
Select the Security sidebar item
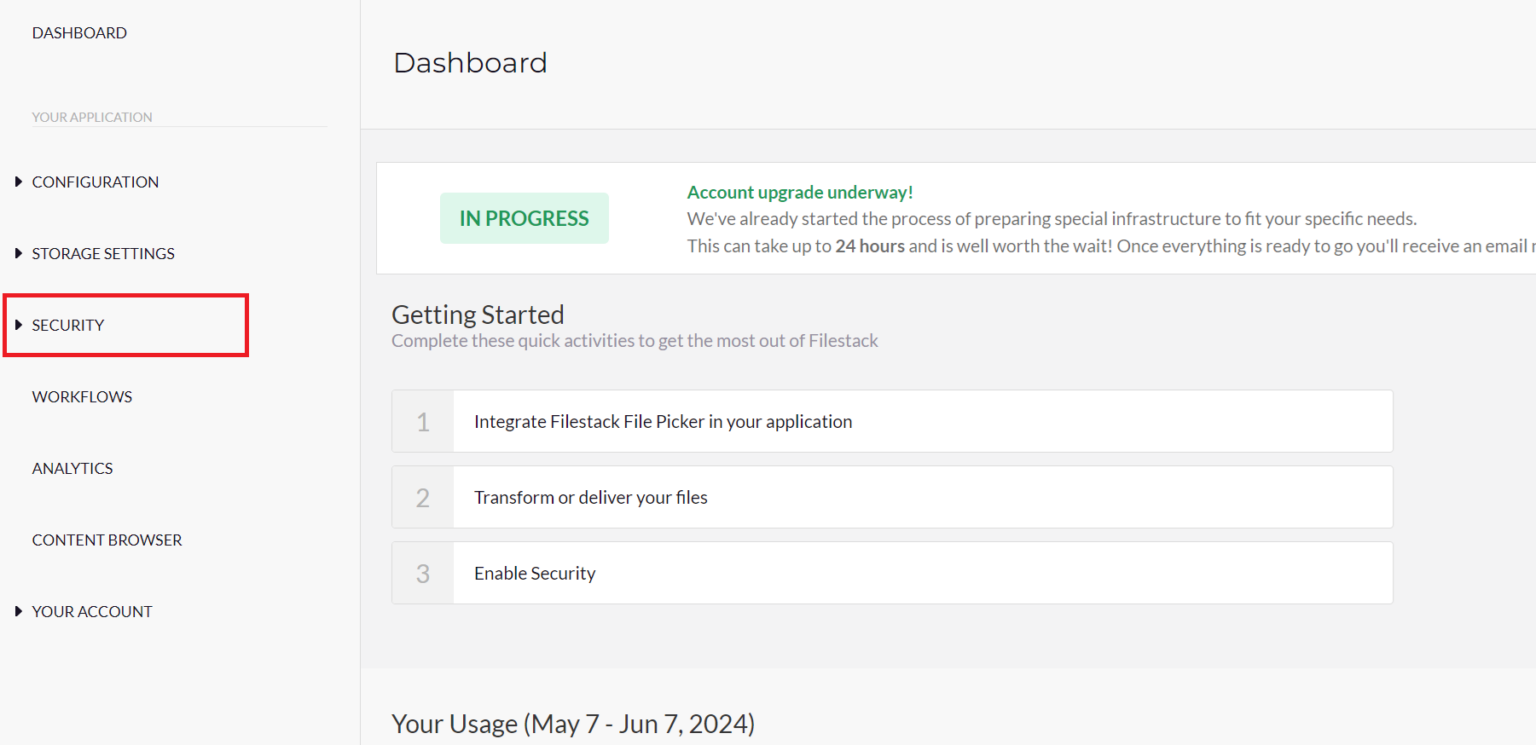coord(67,324)
